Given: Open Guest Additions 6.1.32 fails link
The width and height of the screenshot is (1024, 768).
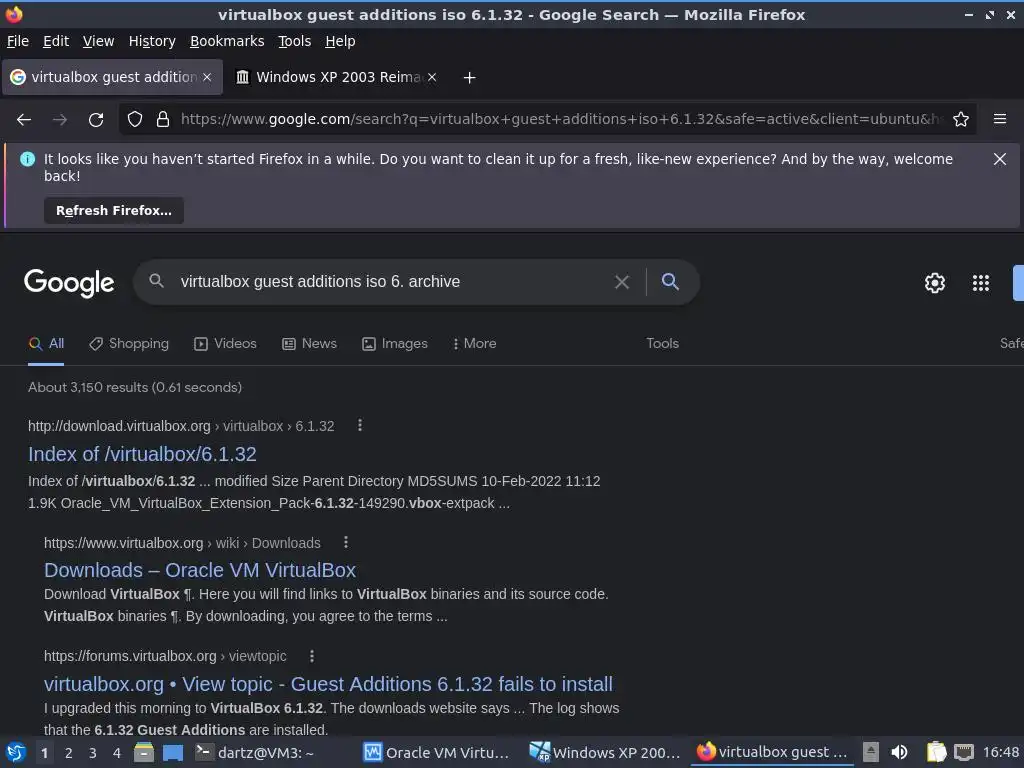Looking at the screenshot, I should point(328,684).
